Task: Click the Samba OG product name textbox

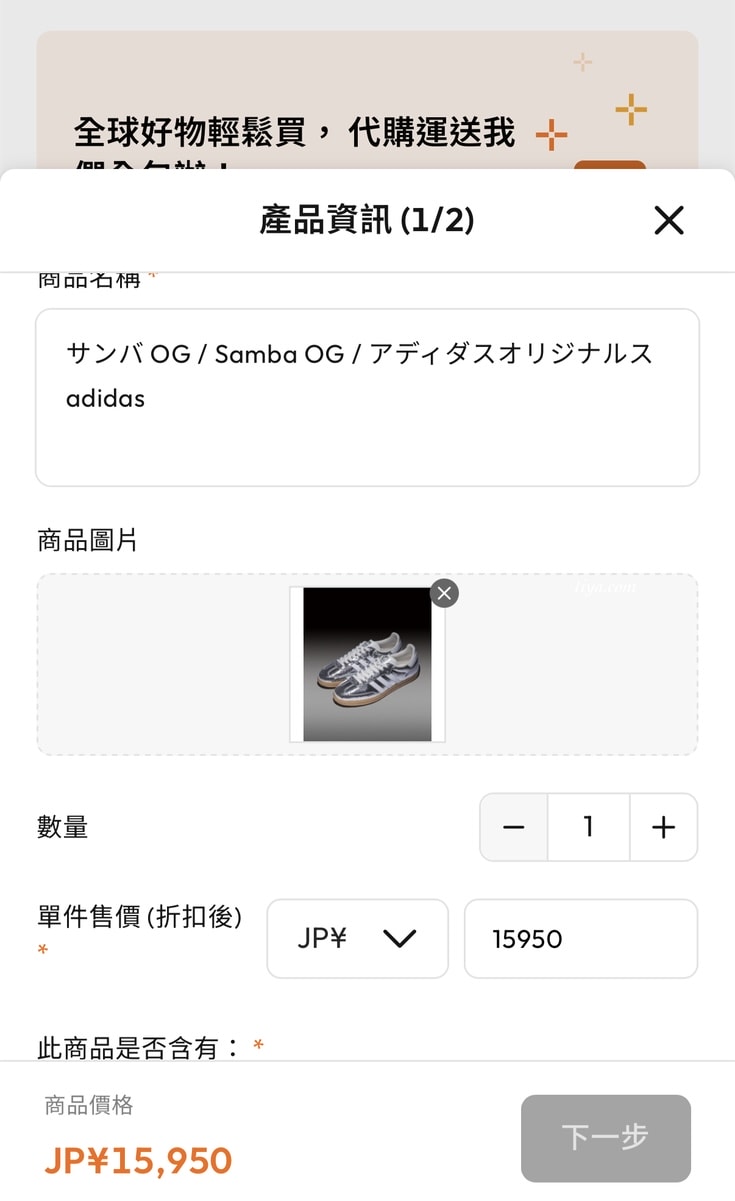Action: [367, 398]
